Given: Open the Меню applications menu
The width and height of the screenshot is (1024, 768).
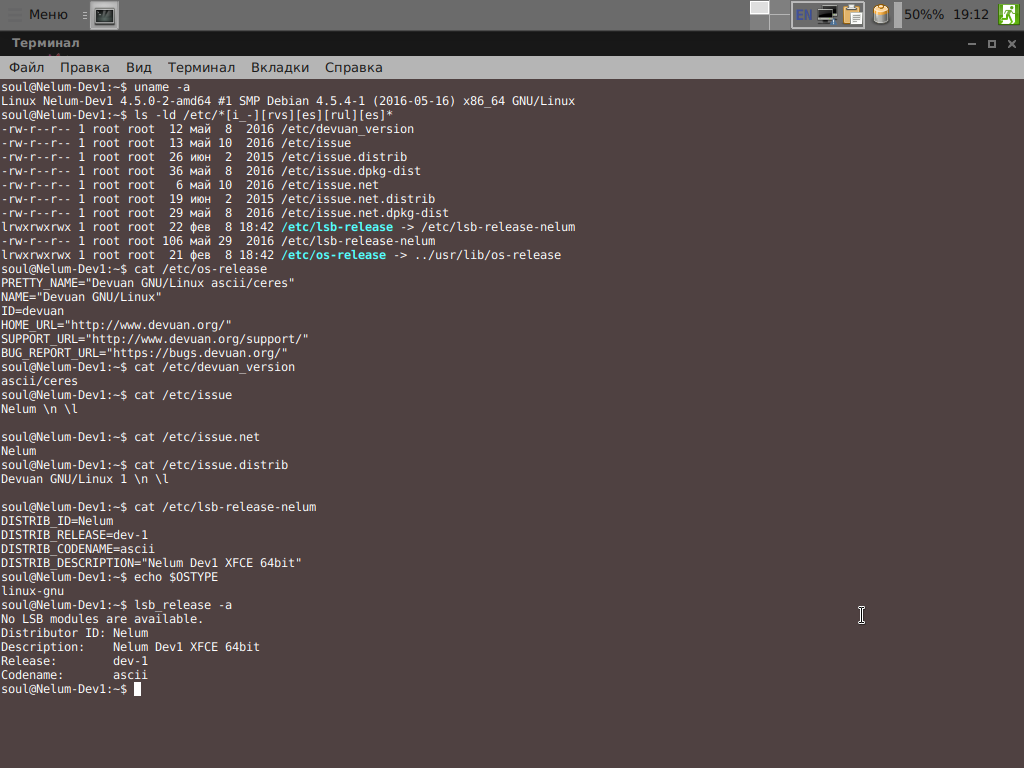Looking at the screenshot, I should click(37, 14).
